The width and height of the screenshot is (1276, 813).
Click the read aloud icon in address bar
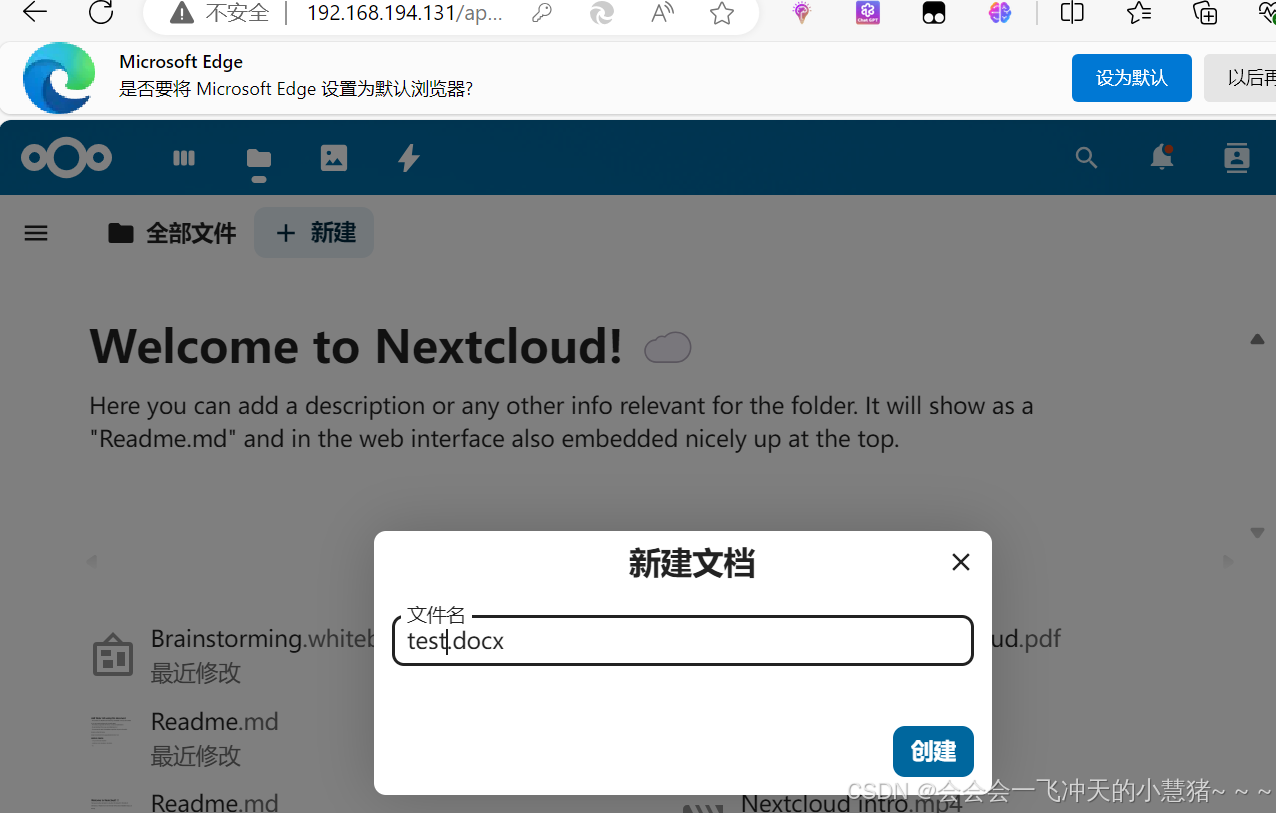pos(662,13)
